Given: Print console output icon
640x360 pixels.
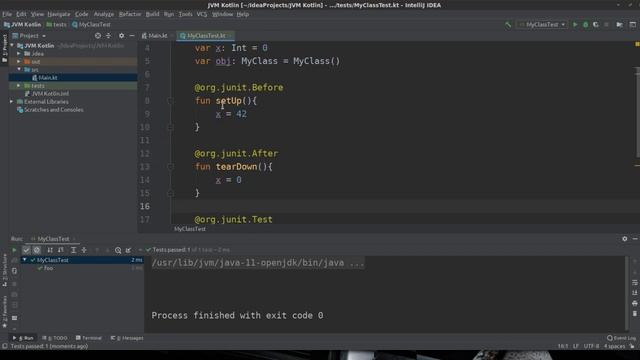Looking at the screenshot, I should point(635,303).
